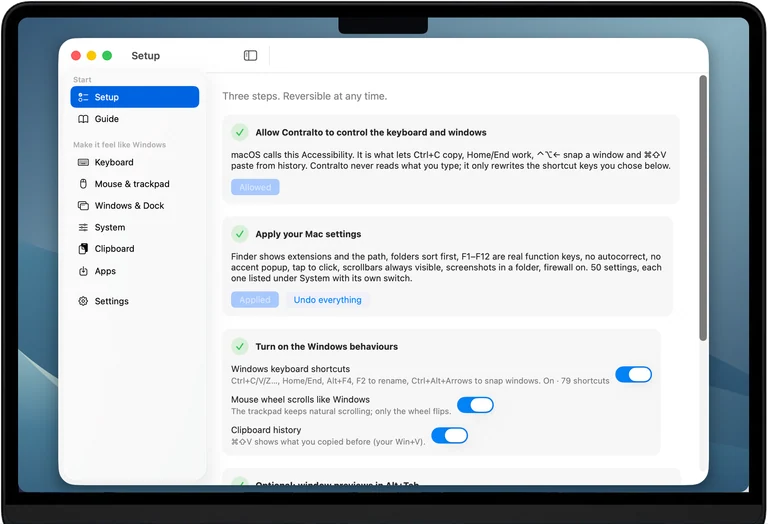Disable Windows keyboard shortcuts switch

(x=633, y=375)
